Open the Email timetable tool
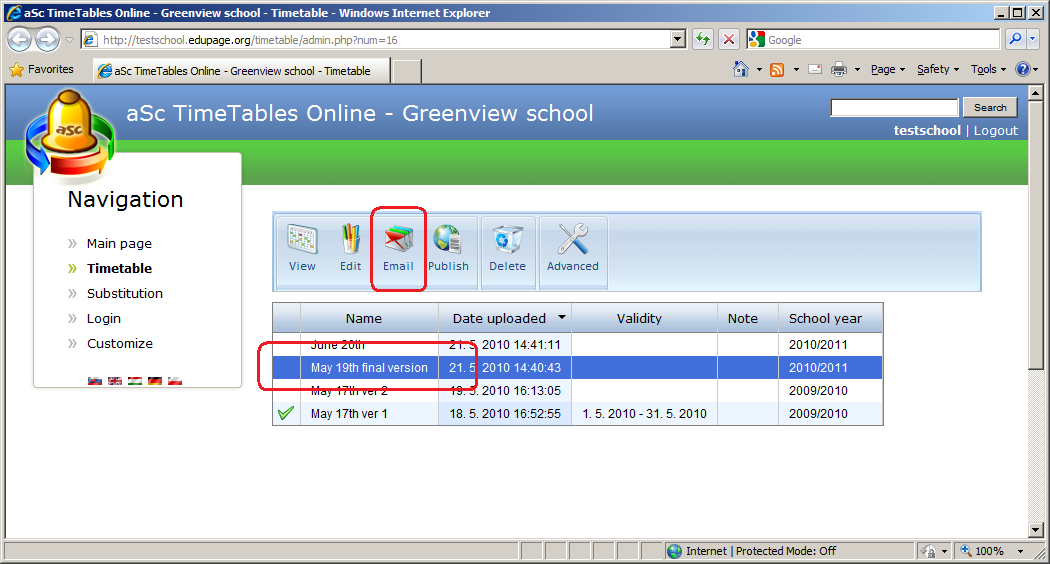Screen dimensions: 1050x564 click(x=399, y=239)
